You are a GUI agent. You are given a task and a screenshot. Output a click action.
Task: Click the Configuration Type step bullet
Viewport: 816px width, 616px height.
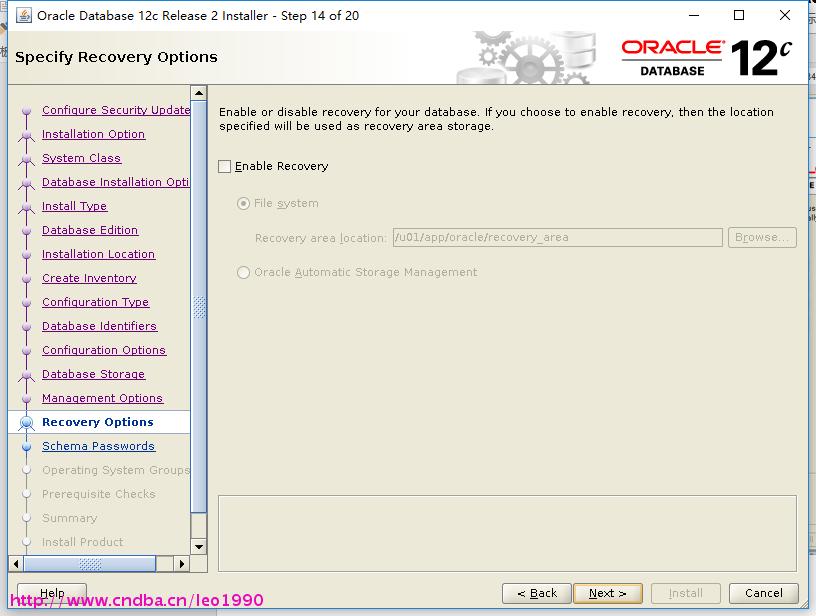[27, 302]
